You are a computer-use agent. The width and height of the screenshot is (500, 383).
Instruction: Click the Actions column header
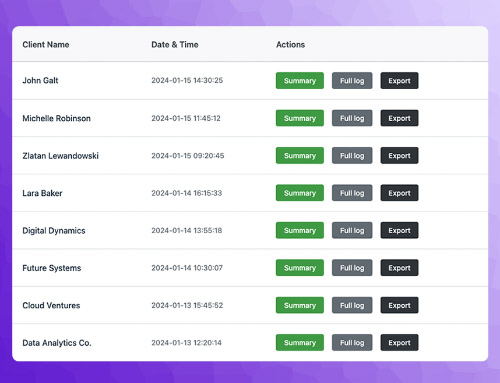pyautogui.click(x=290, y=45)
